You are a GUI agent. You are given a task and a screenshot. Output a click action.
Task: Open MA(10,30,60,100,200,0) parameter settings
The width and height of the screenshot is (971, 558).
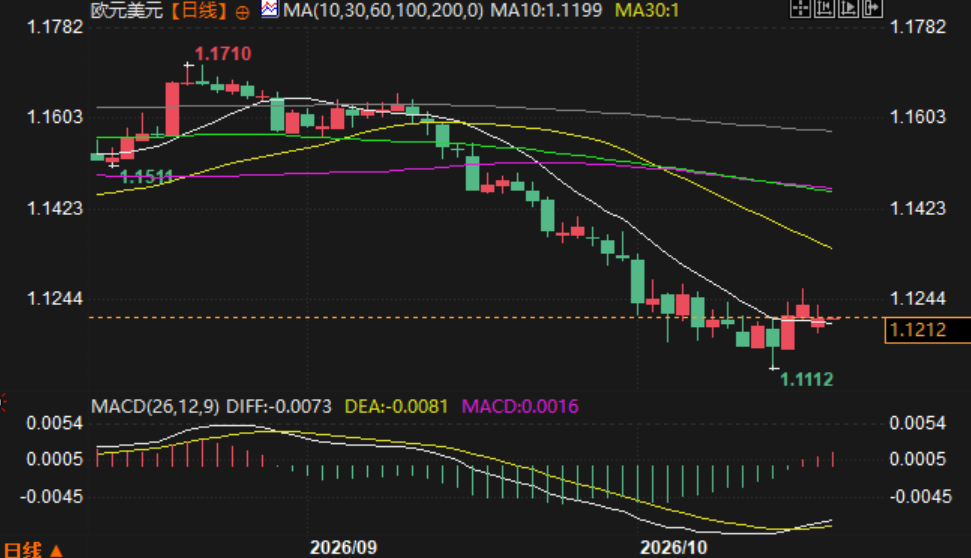pyautogui.click(x=383, y=11)
